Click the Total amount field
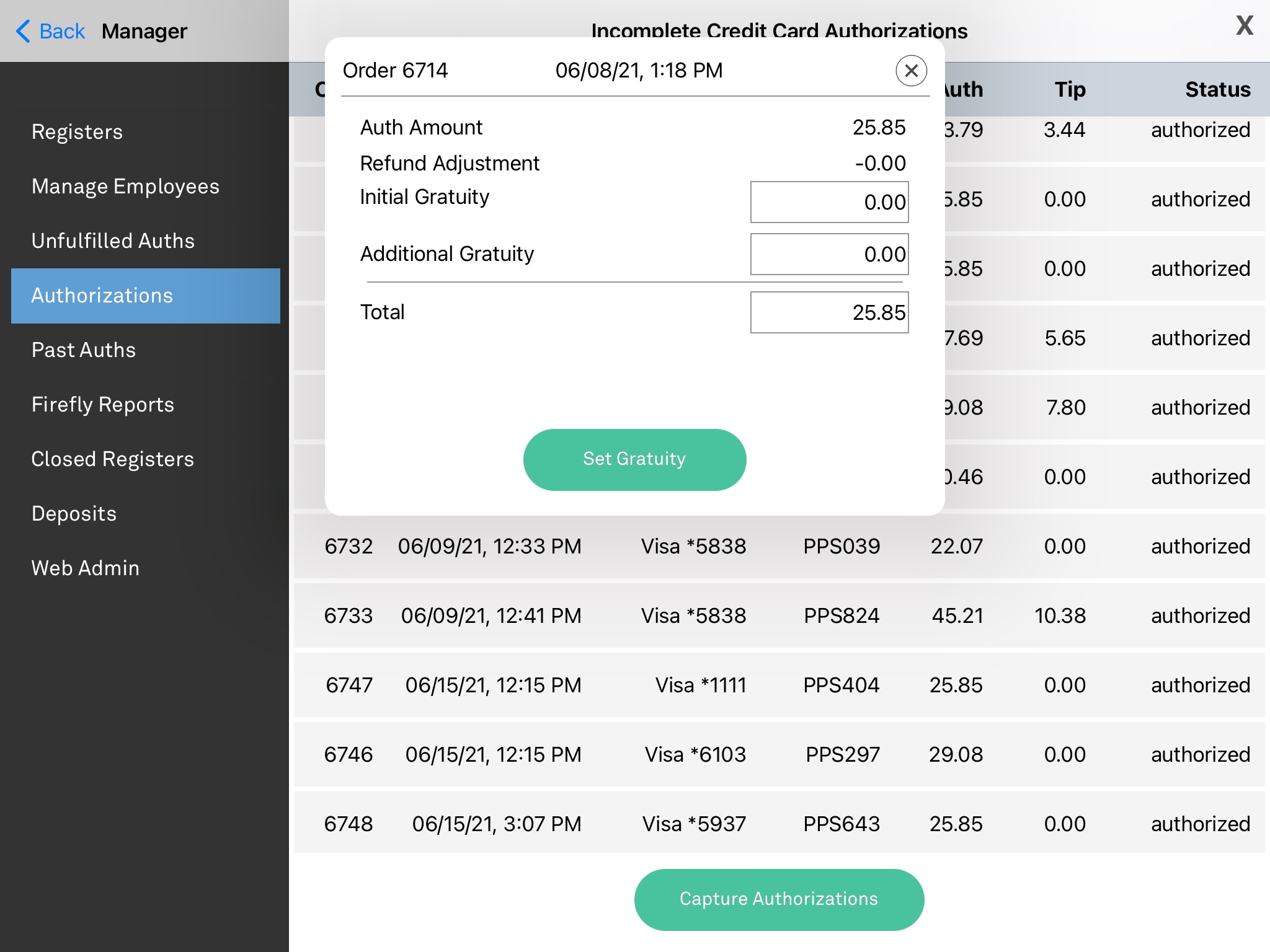The image size is (1270, 952). [x=829, y=312]
